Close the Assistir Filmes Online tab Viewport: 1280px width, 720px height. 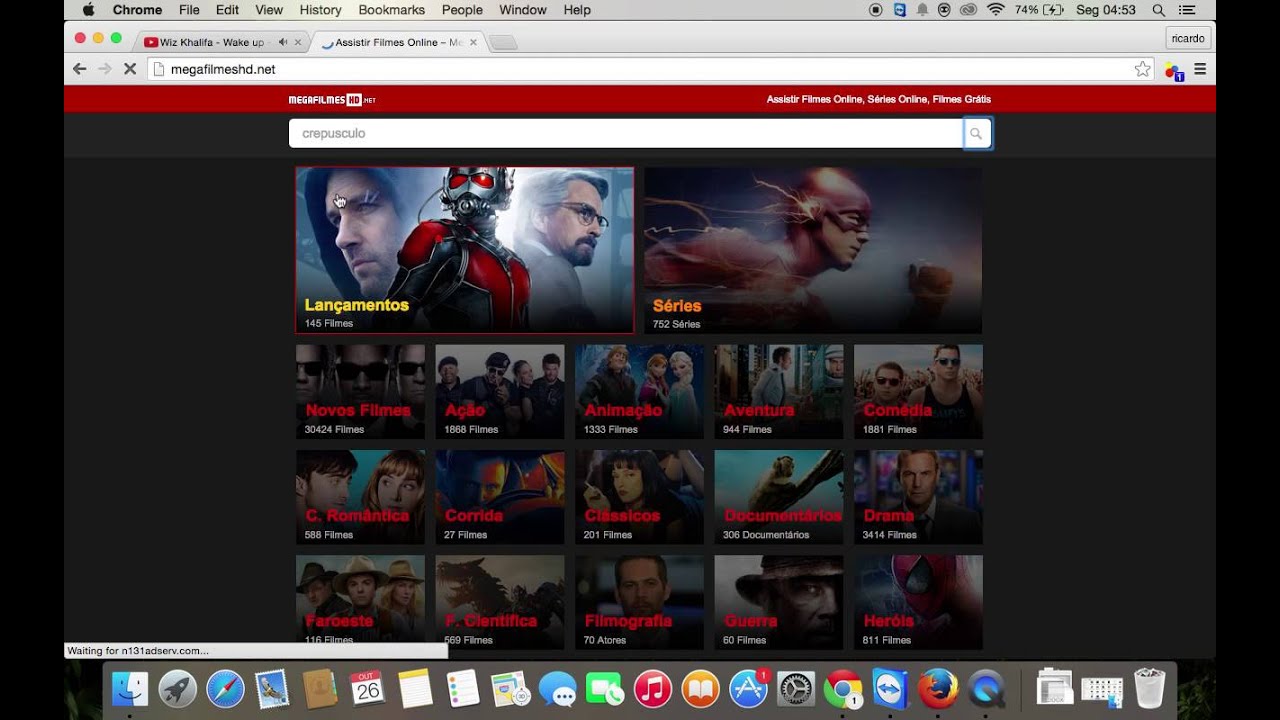coord(473,42)
